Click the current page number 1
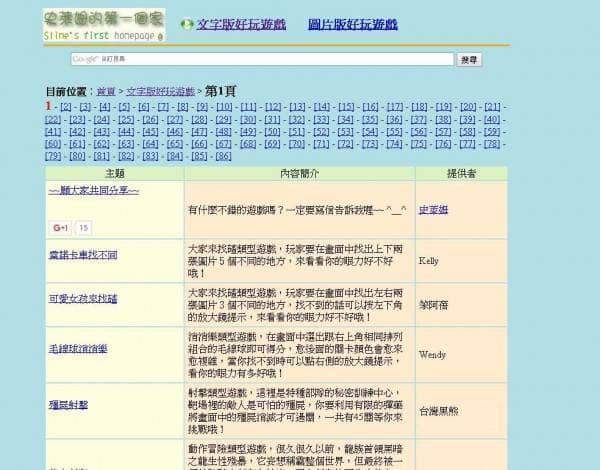The height and width of the screenshot is (470, 600). pyautogui.click(x=48, y=106)
